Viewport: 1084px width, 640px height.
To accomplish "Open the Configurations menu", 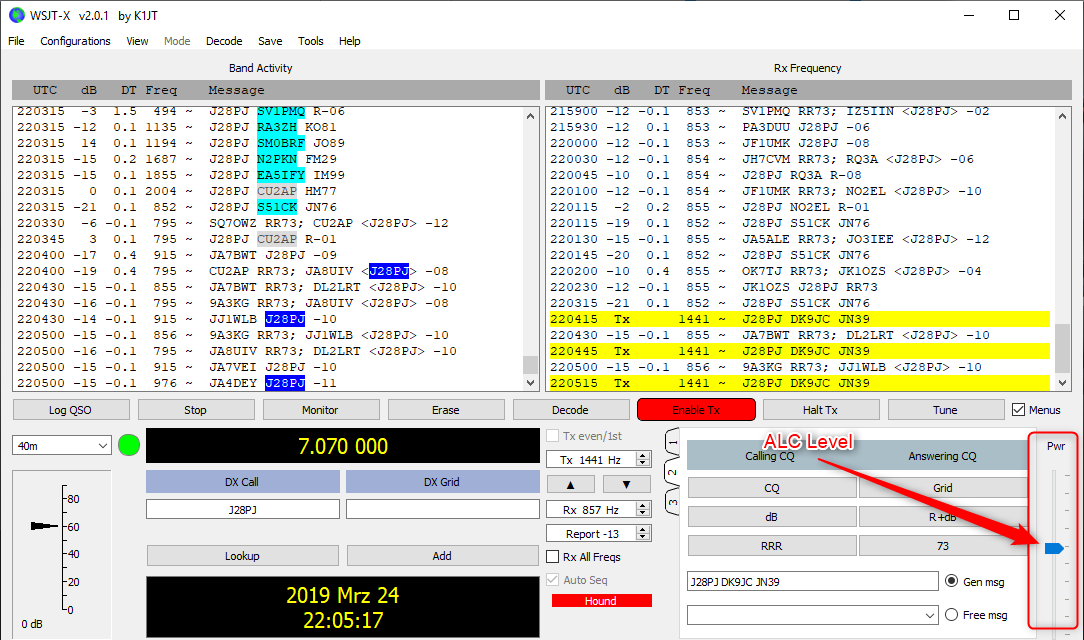I will point(75,41).
